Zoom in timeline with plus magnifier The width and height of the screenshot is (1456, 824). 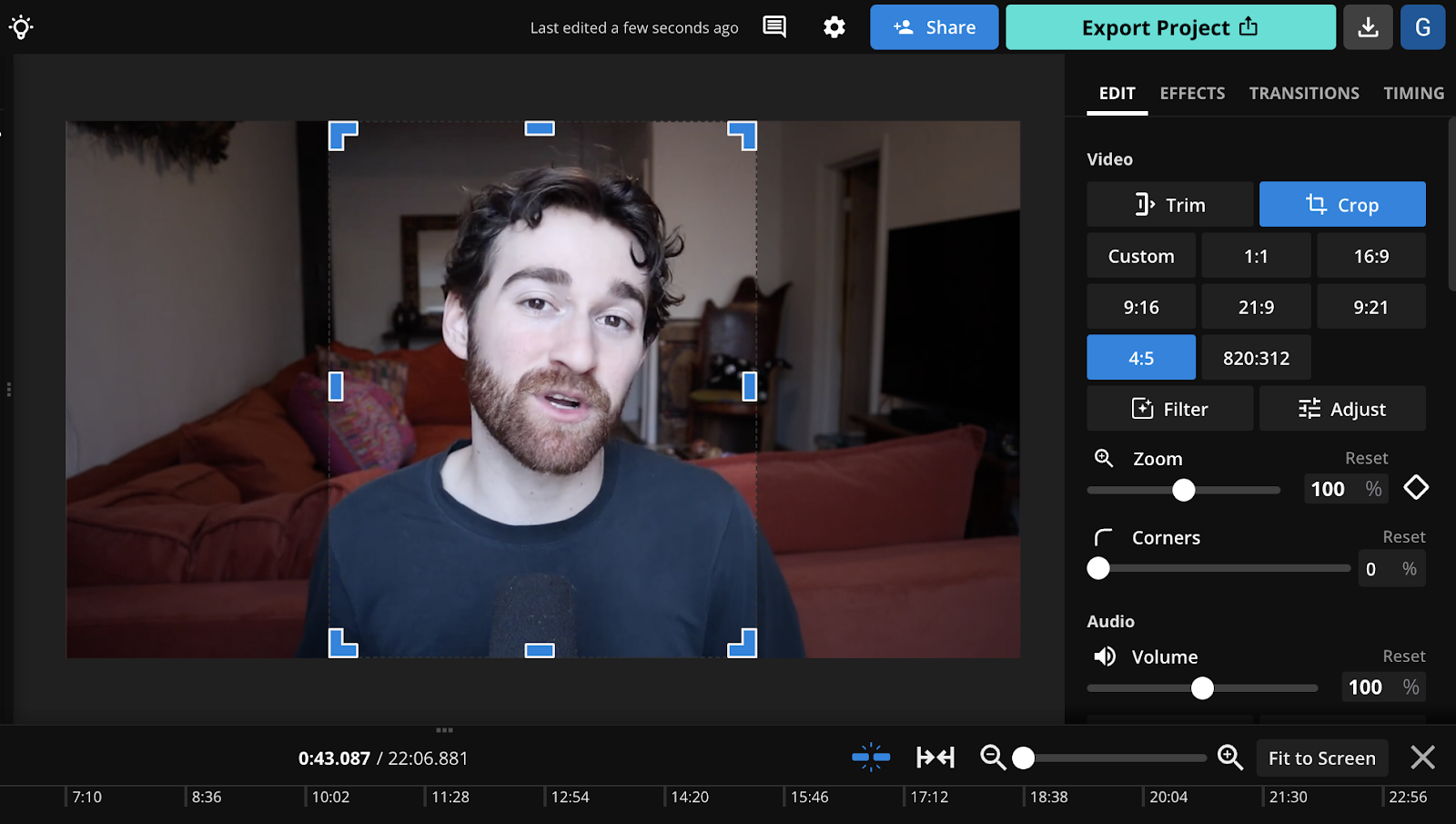pos(1230,758)
